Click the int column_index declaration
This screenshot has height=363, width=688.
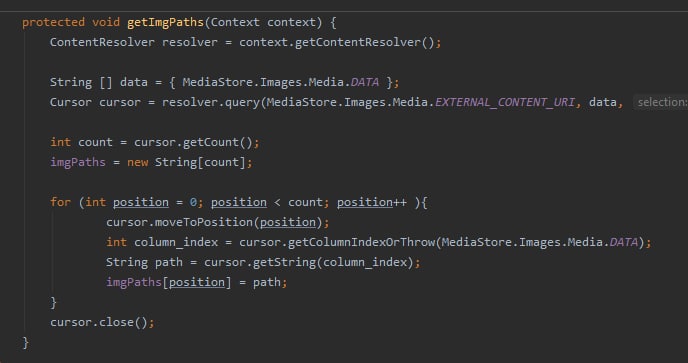pyautogui.click(x=162, y=242)
